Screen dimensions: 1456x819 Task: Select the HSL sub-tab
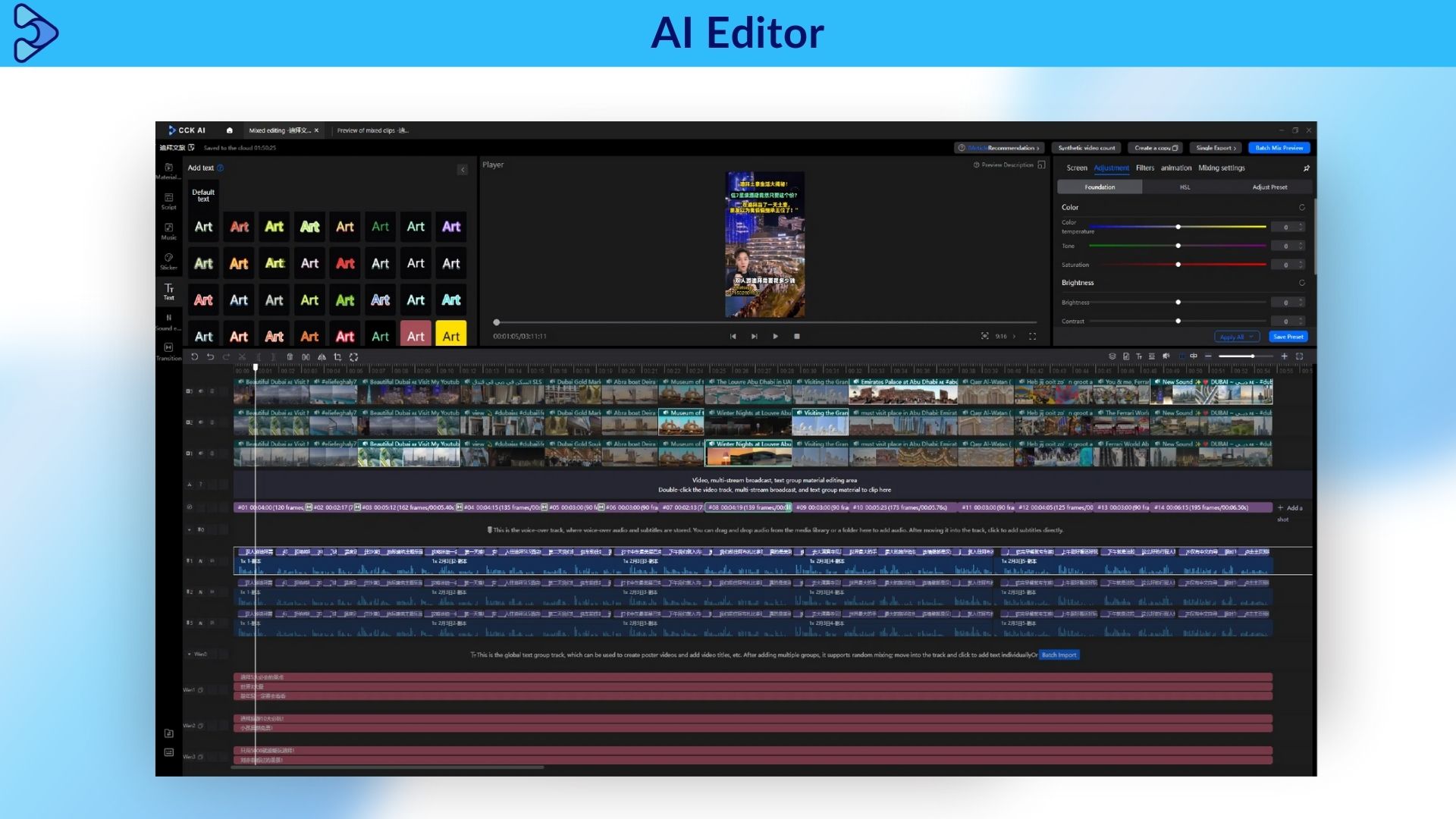tap(1185, 187)
